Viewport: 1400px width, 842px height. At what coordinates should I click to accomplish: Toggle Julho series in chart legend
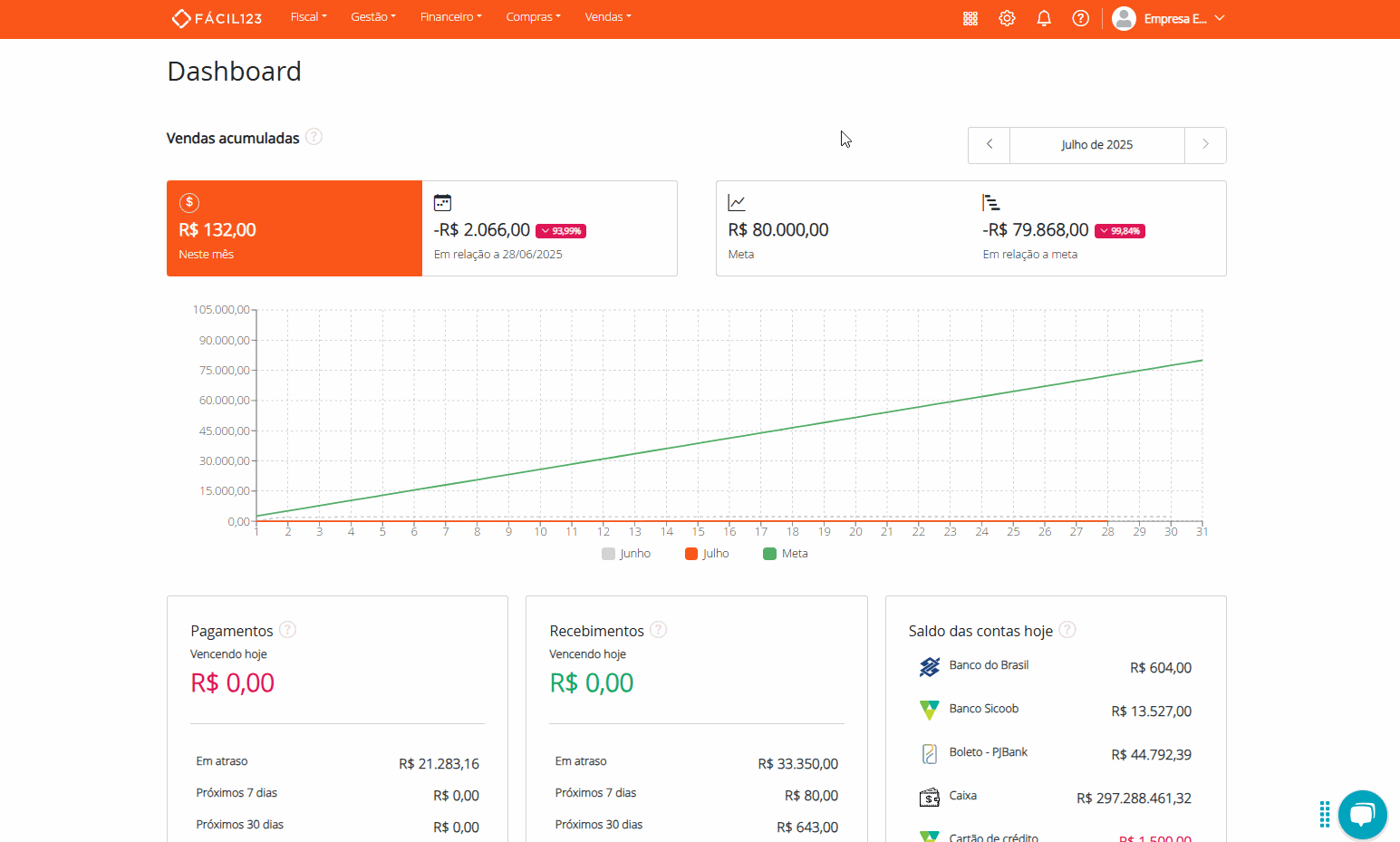707,554
